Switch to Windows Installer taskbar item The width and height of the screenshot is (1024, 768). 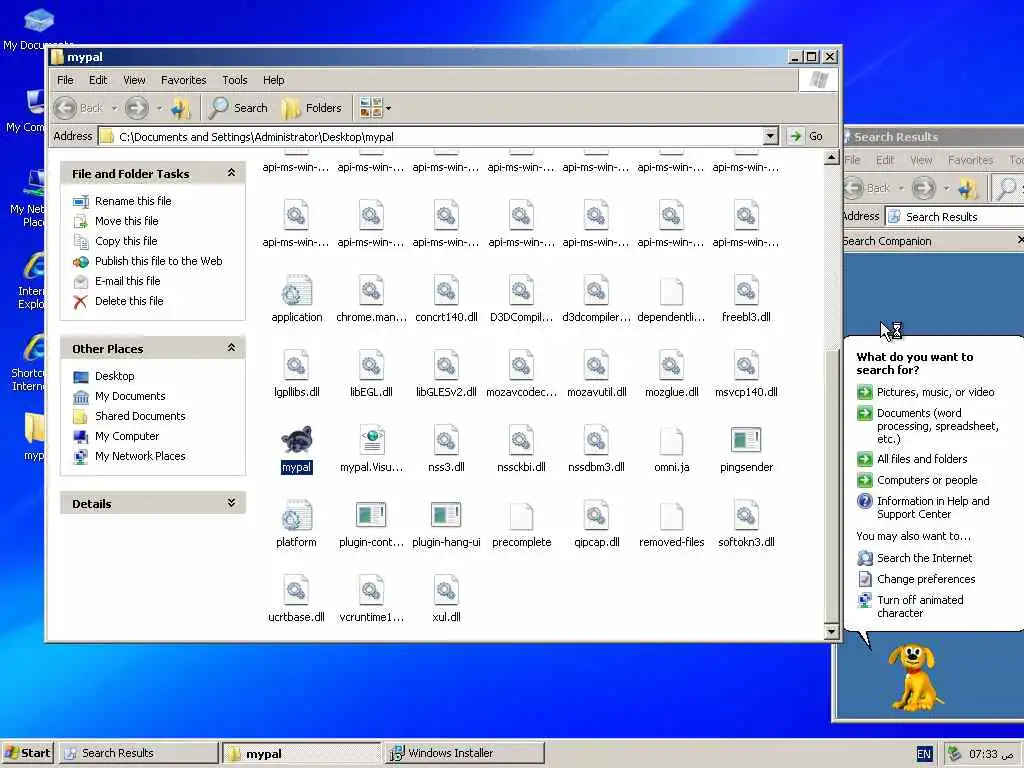(464, 753)
